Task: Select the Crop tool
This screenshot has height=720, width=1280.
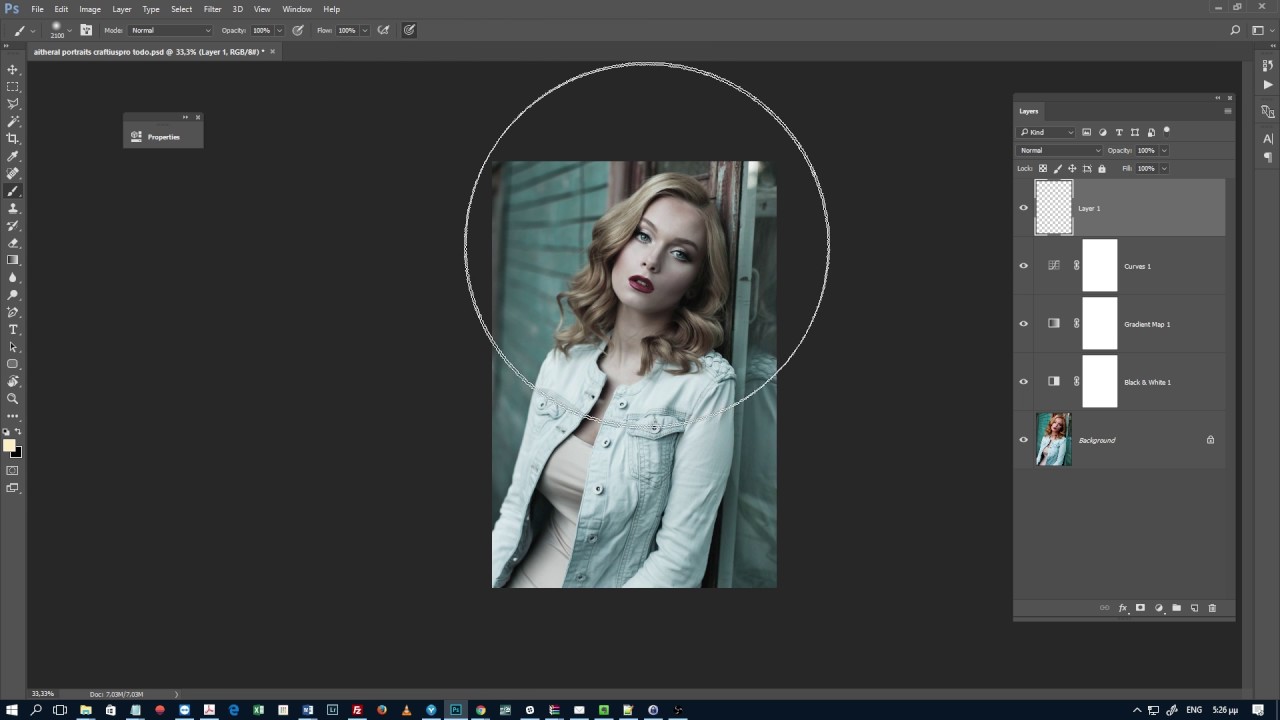Action: click(13, 139)
